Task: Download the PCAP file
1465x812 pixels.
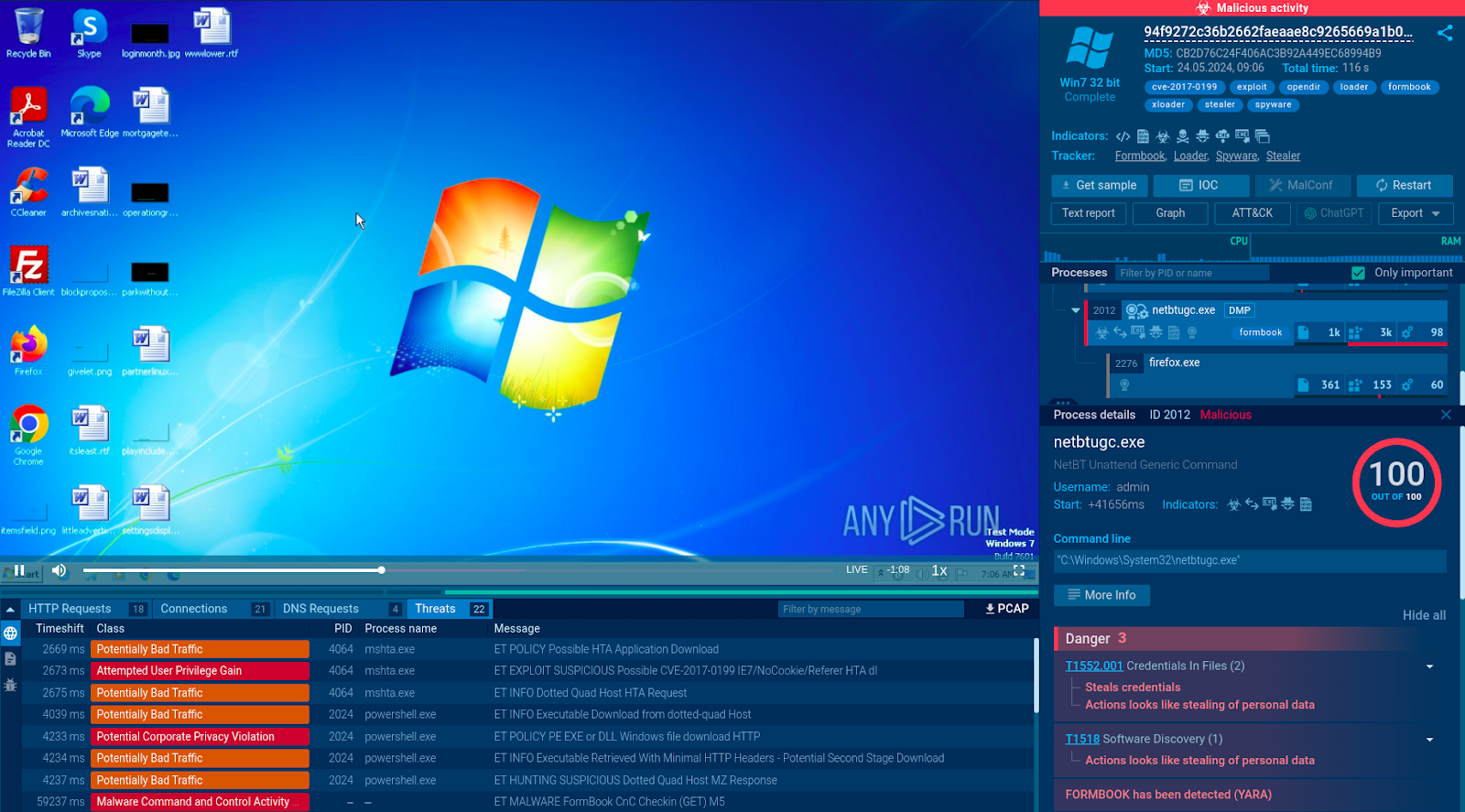Action: click(x=1007, y=609)
